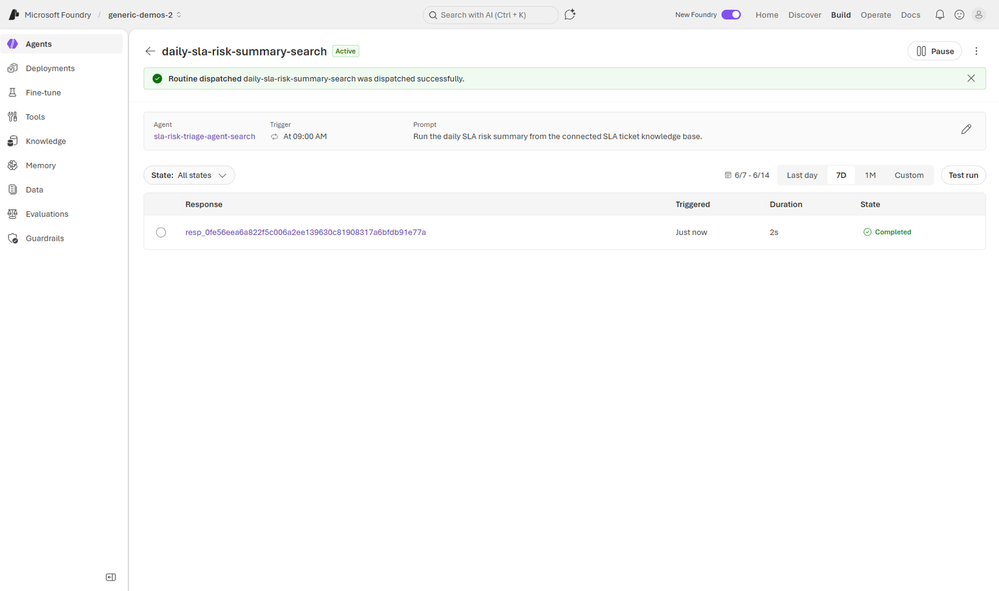Open the Docs nav item
This screenshot has height=591, width=999.
click(910, 15)
